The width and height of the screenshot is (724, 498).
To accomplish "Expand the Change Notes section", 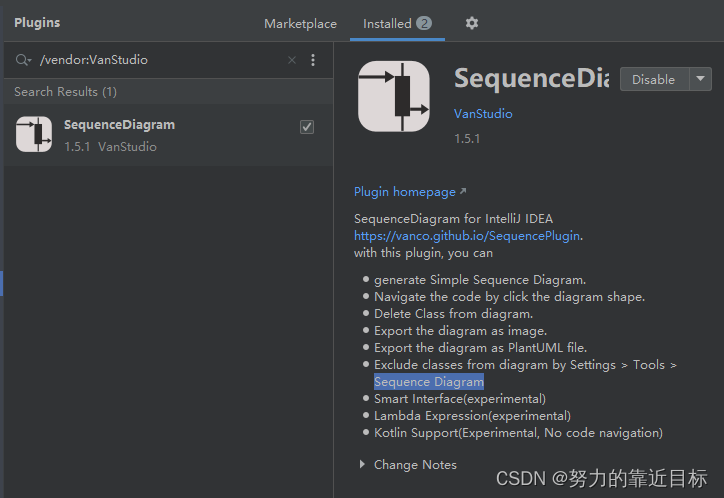I will click(x=362, y=464).
